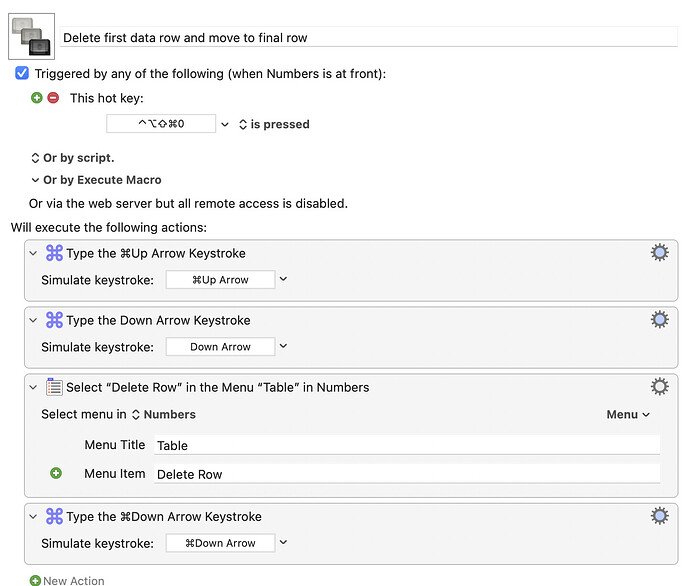The width and height of the screenshot is (690, 586).
Task: Open the gear menu for Select Menu action
Action: [x=659, y=387]
